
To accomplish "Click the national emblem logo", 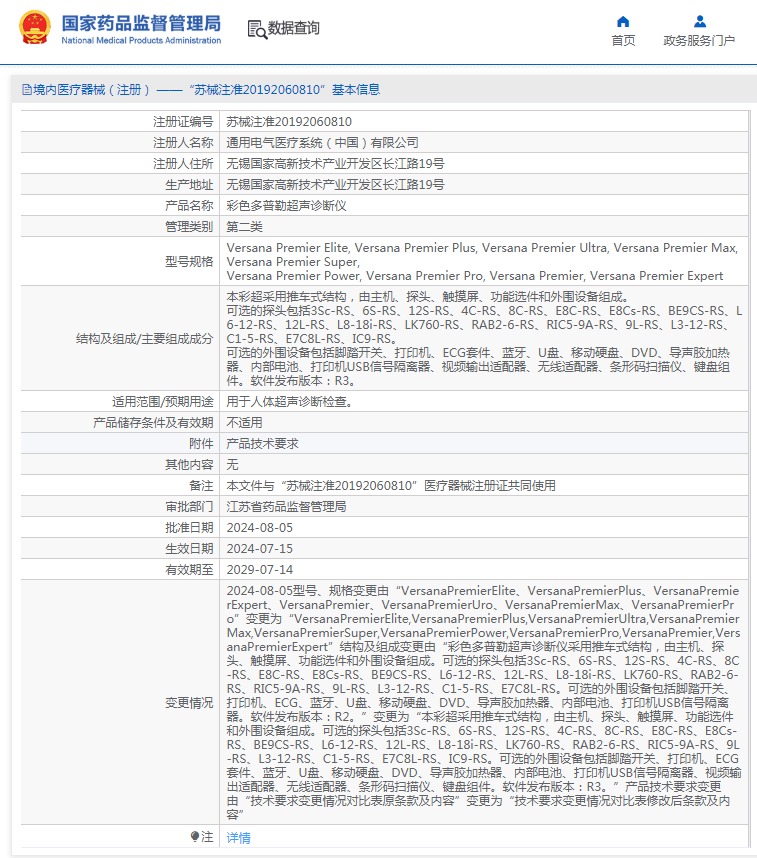I will [x=35, y=28].
